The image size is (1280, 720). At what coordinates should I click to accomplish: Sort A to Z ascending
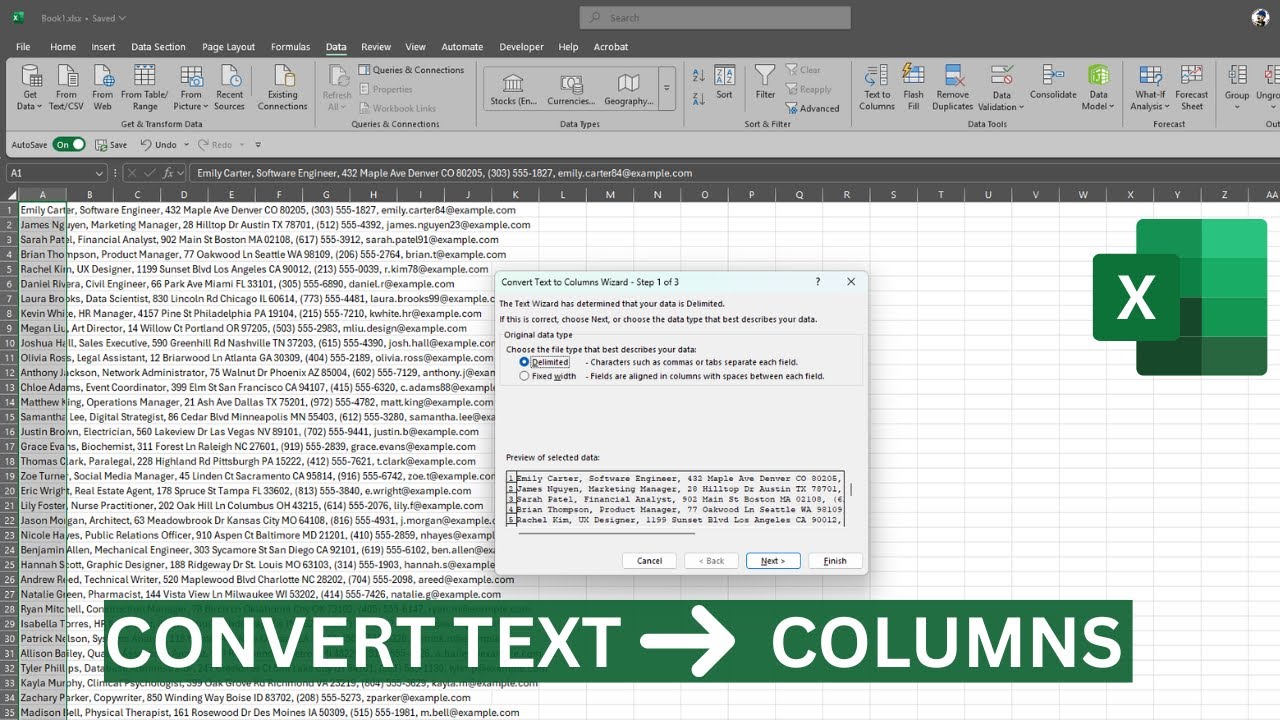tap(698, 76)
